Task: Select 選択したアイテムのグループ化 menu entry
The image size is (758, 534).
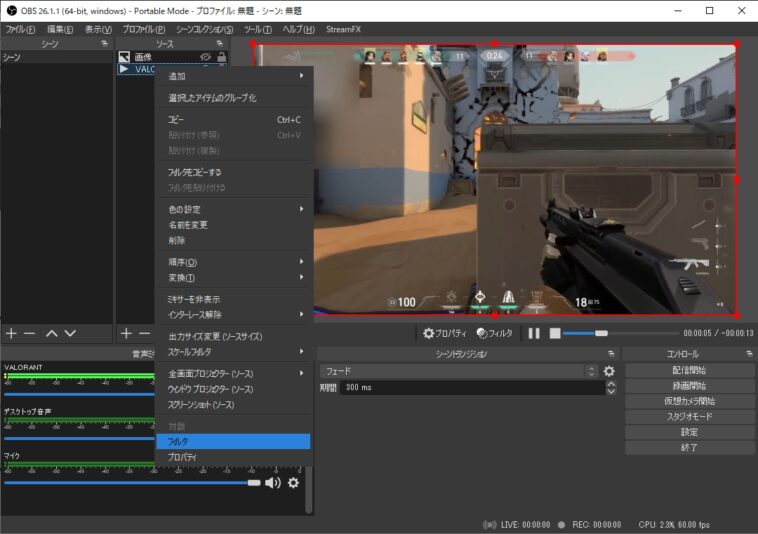Action: pyautogui.click(x=233, y=98)
